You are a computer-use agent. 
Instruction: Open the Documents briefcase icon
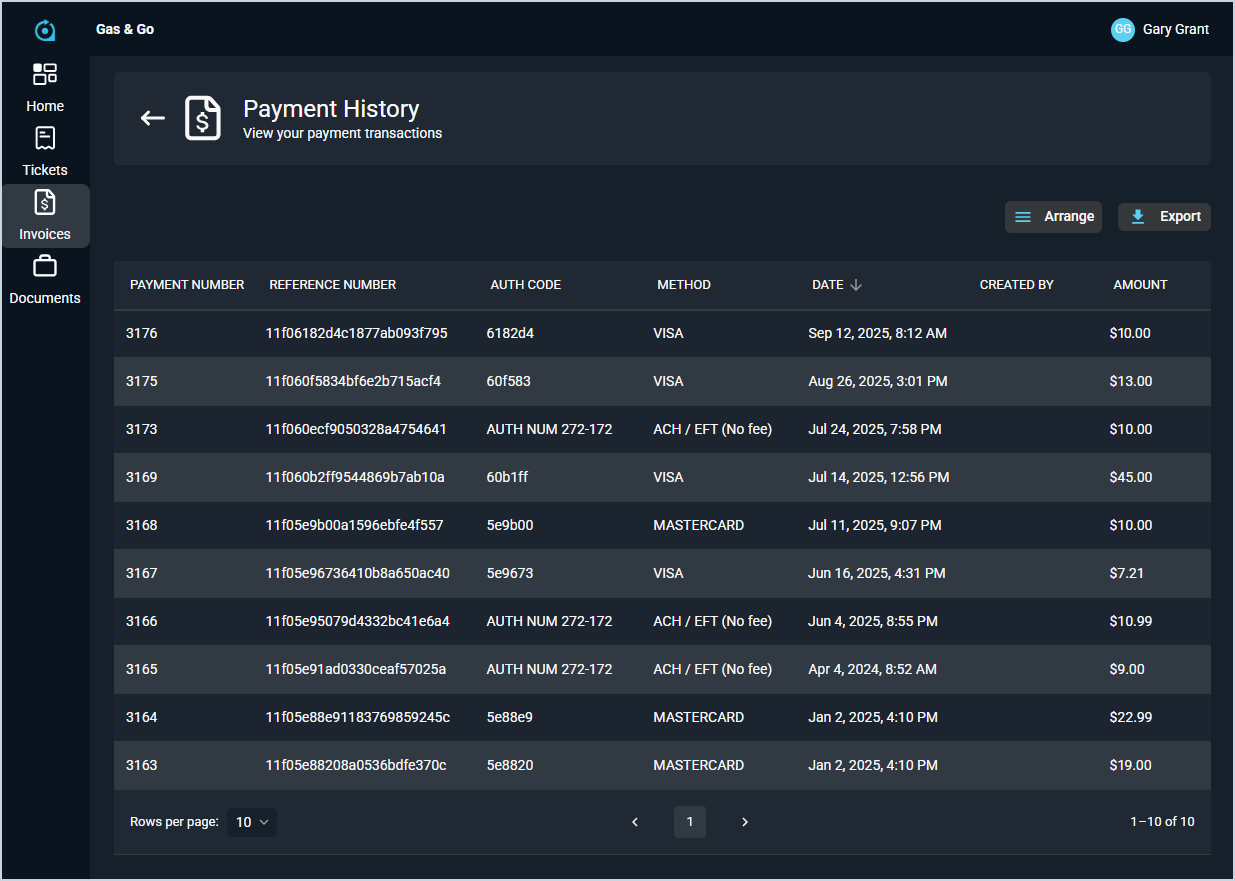(45, 267)
